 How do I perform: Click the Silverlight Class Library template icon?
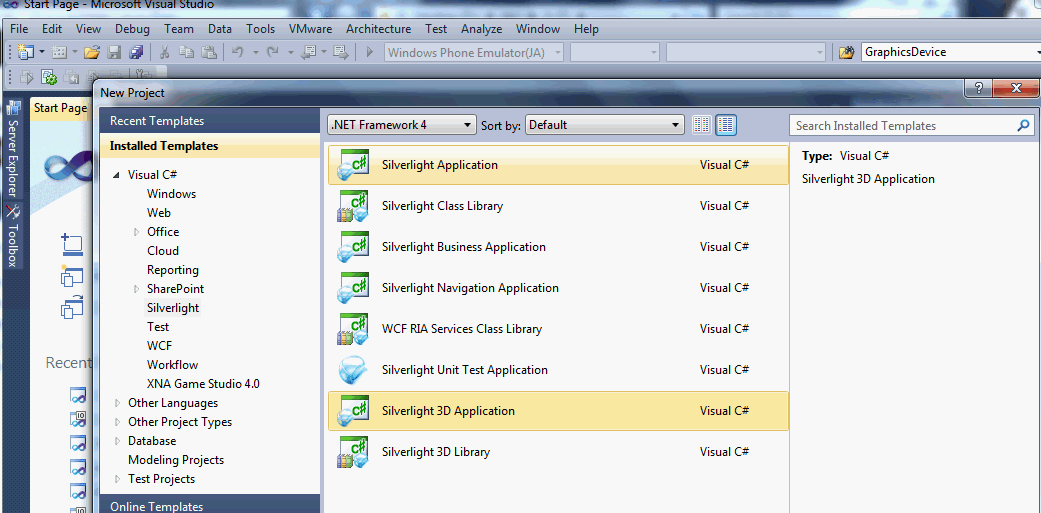coord(353,206)
